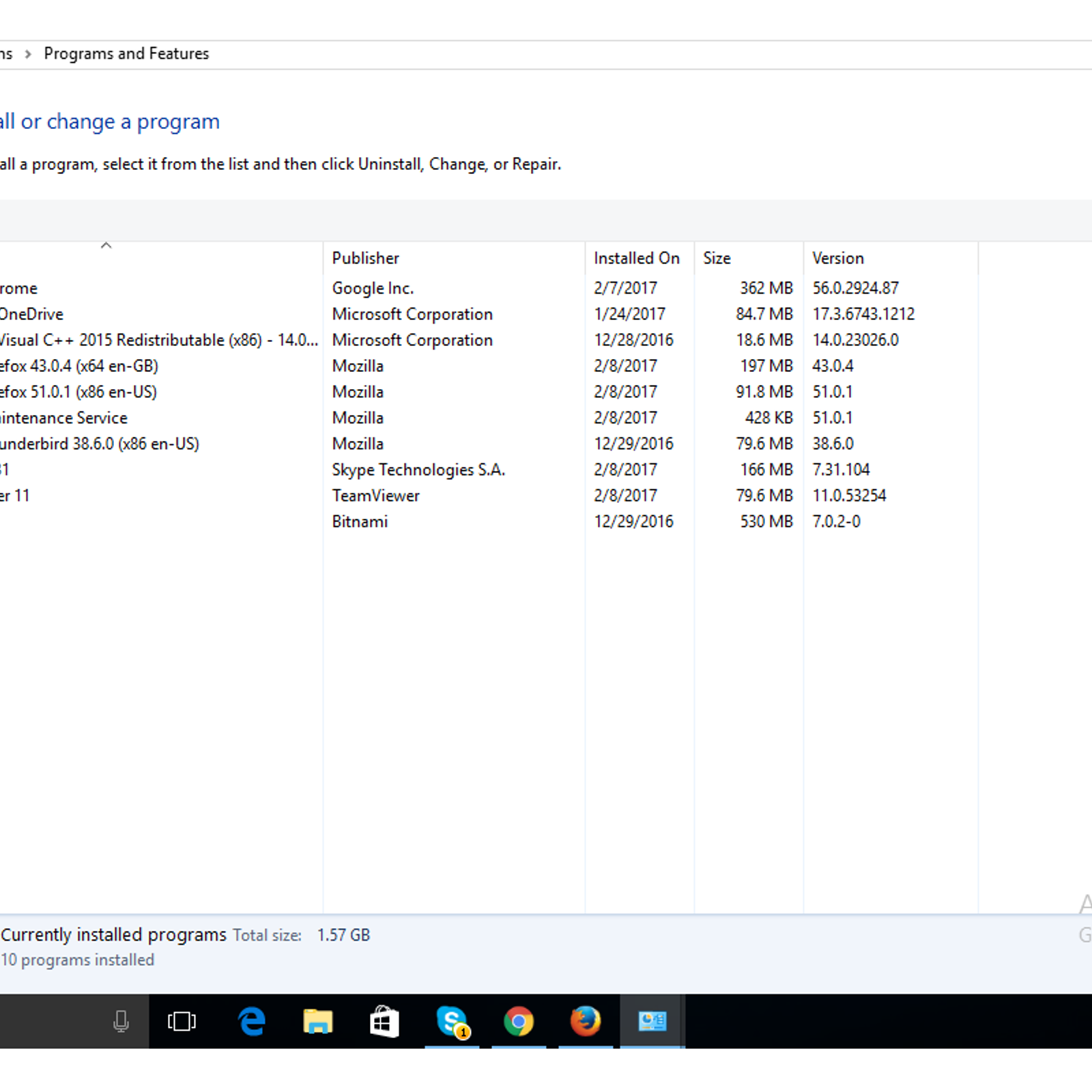The image size is (1092, 1092).
Task: Click the 11.0.53254 version cell
Action: (x=849, y=495)
